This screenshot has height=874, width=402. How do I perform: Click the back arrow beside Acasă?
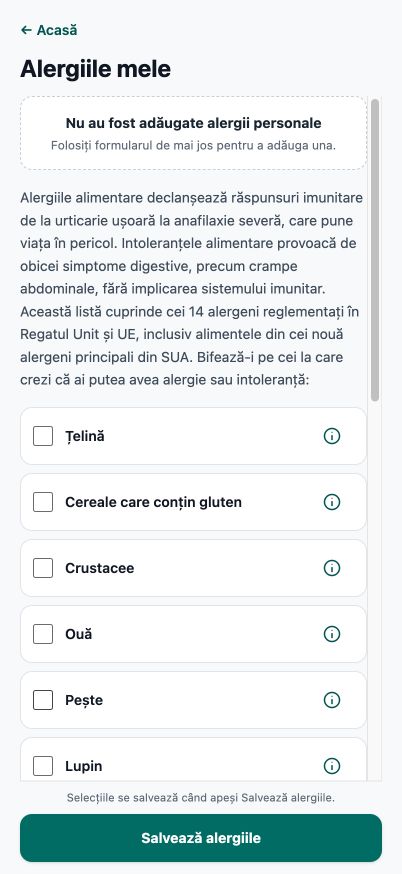[26, 30]
